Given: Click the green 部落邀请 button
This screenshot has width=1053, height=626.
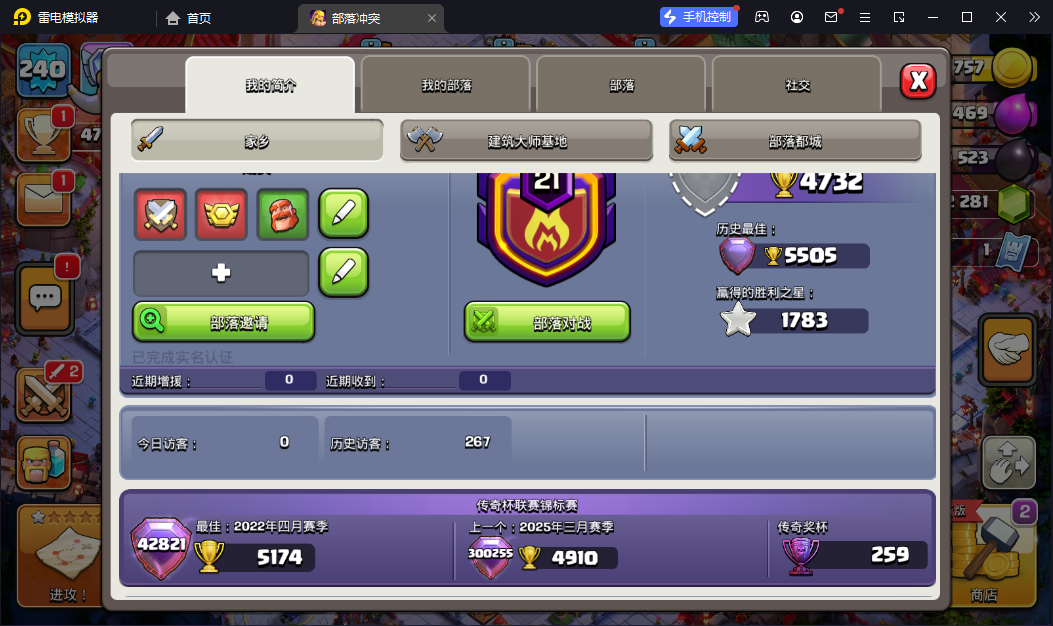Looking at the screenshot, I should point(224,322).
